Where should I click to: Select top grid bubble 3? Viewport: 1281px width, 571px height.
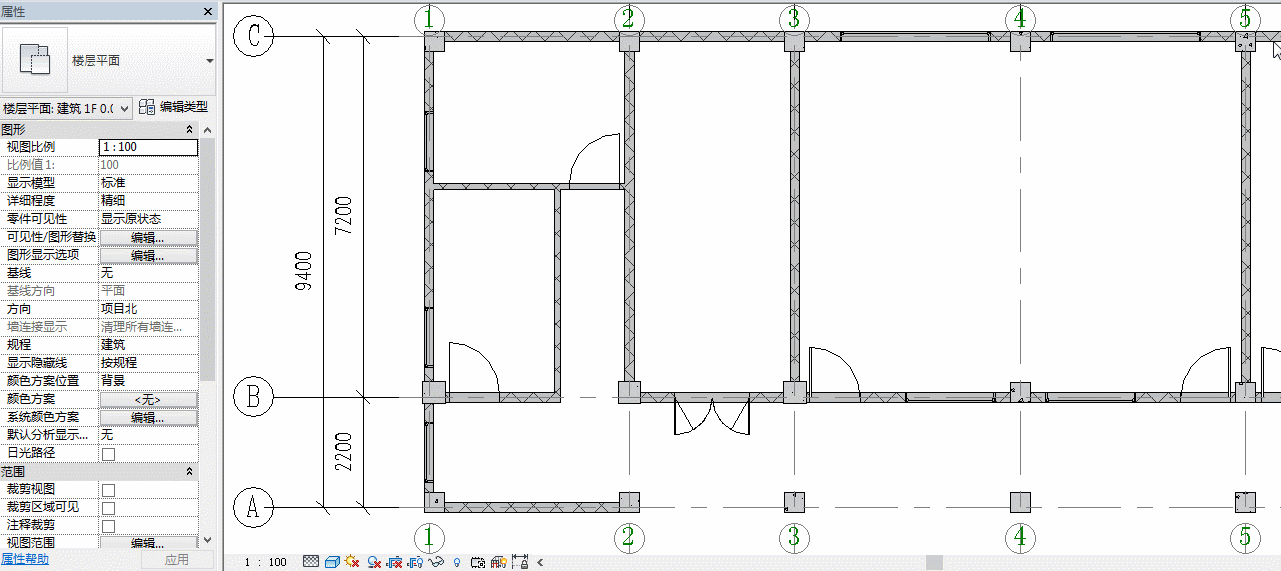[794, 17]
